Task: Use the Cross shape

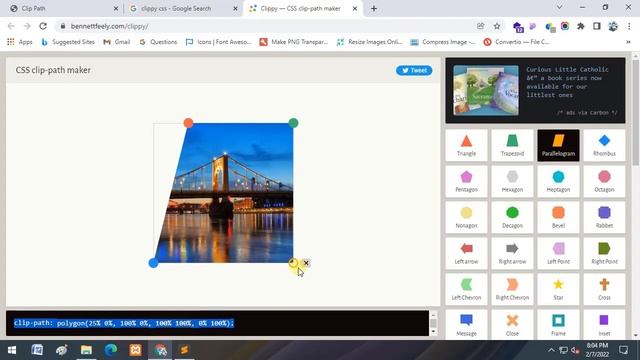Action: click(x=604, y=289)
